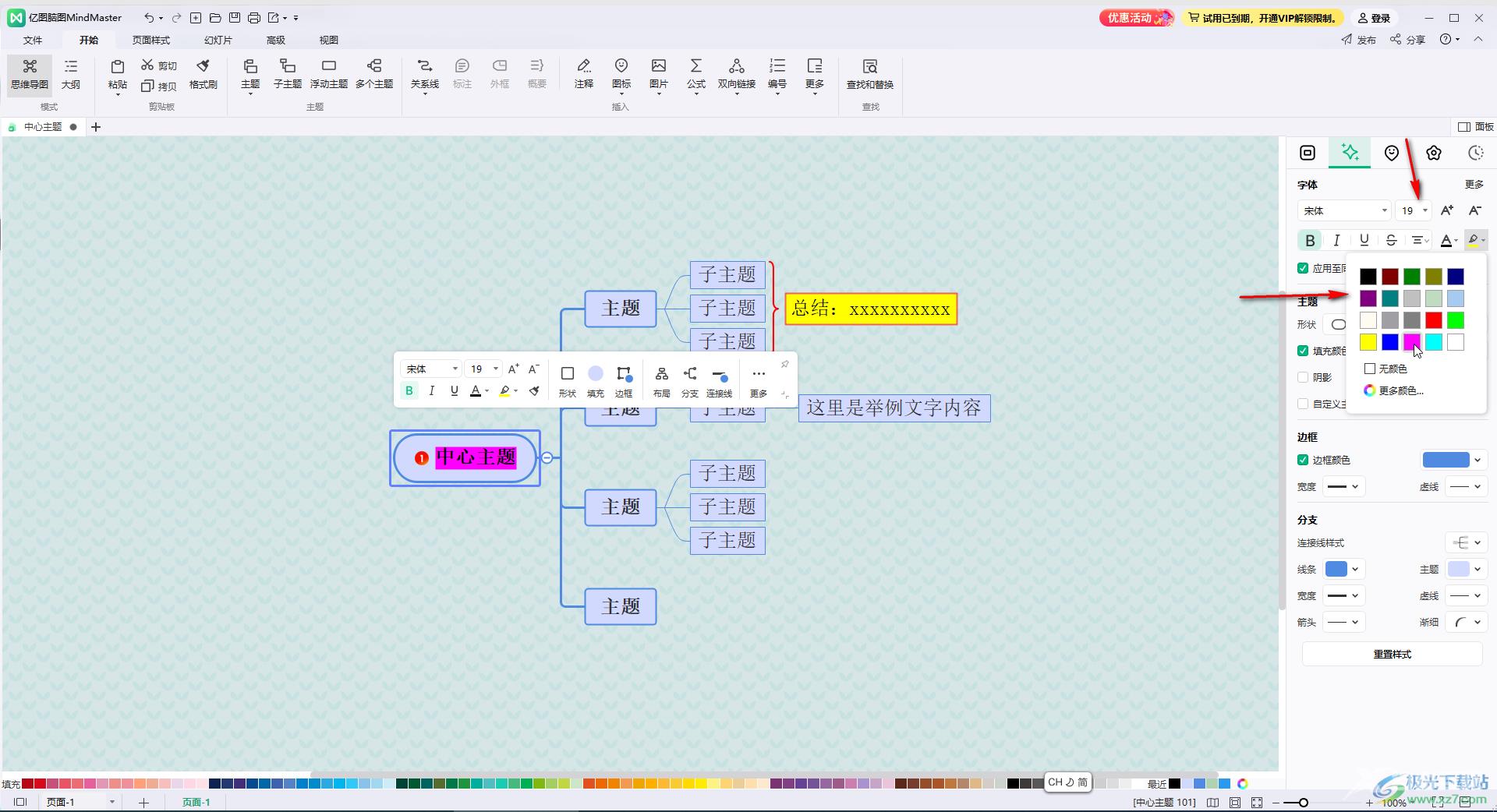Viewport: 1497px width, 812px height.
Task: Open the font size 19 dropdown in side panel
Action: point(1414,210)
